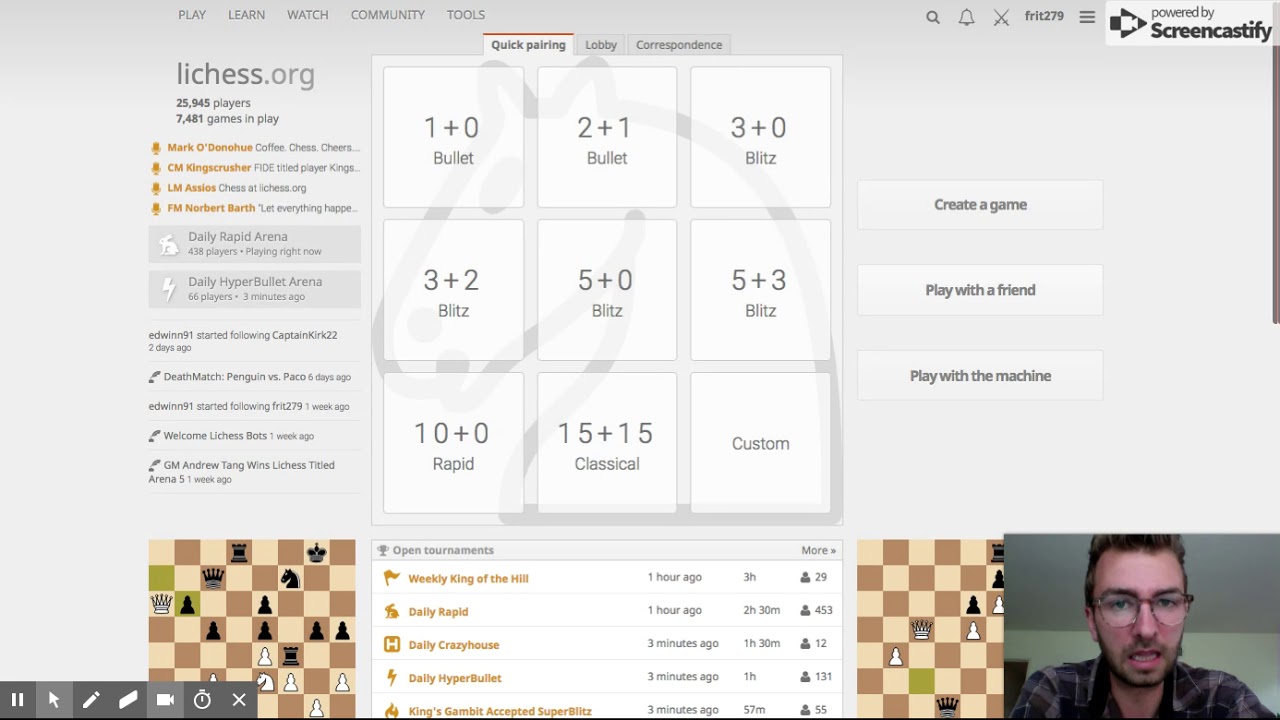Start a 5+0 Blitz game
Image resolution: width=1280 pixels, height=720 pixels.
[607, 290]
